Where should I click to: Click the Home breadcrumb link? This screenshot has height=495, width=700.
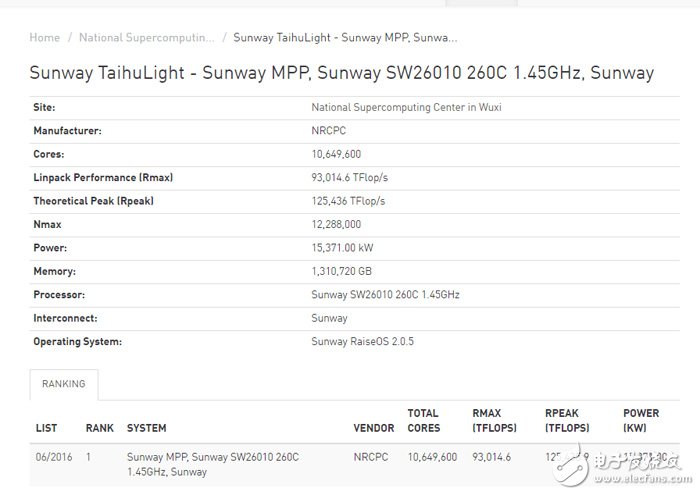coord(44,38)
